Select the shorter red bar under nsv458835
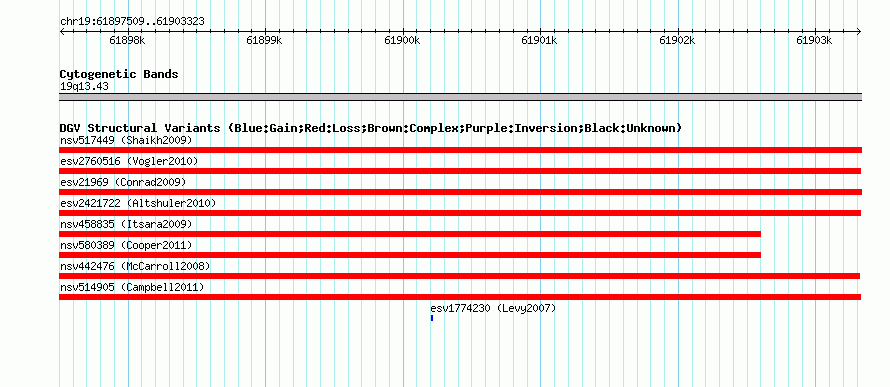The width and height of the screenshot is (890, 387). [x=410, y=234]
